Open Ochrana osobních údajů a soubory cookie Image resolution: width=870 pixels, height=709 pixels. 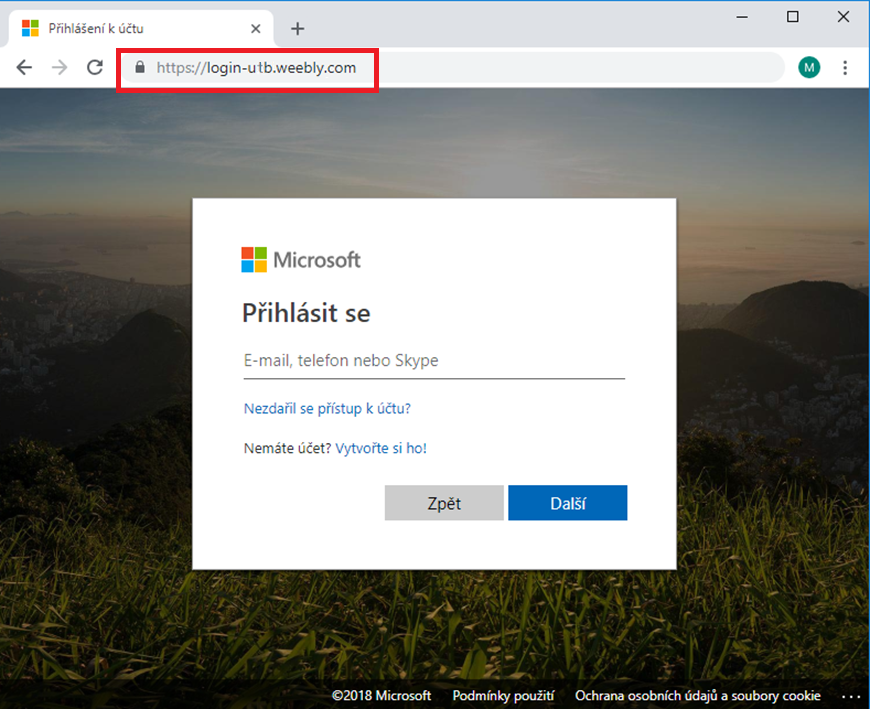pyautogui.click(x=697, y=696)
